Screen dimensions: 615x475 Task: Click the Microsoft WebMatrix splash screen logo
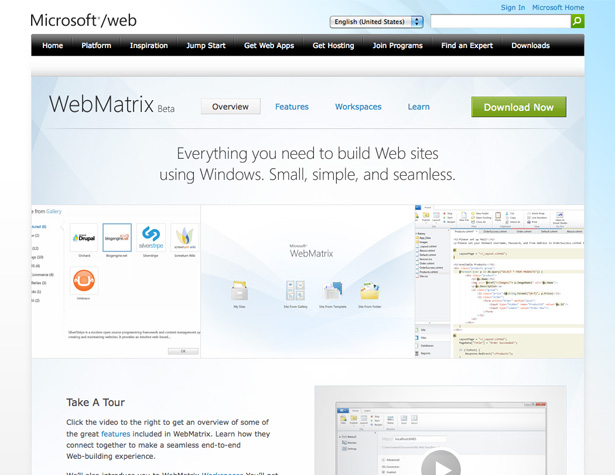[x=311, y=251]
